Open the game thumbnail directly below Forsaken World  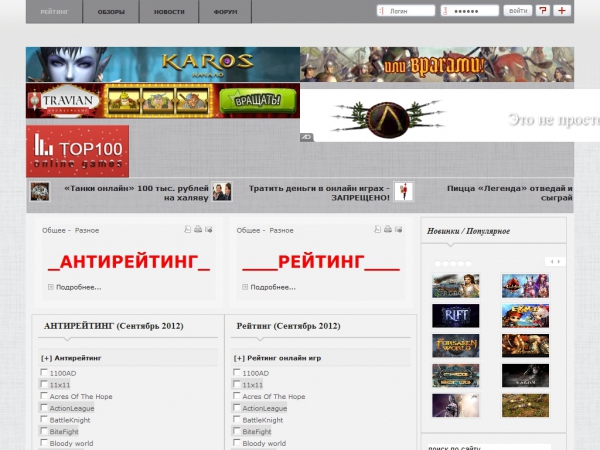(455, 375)
